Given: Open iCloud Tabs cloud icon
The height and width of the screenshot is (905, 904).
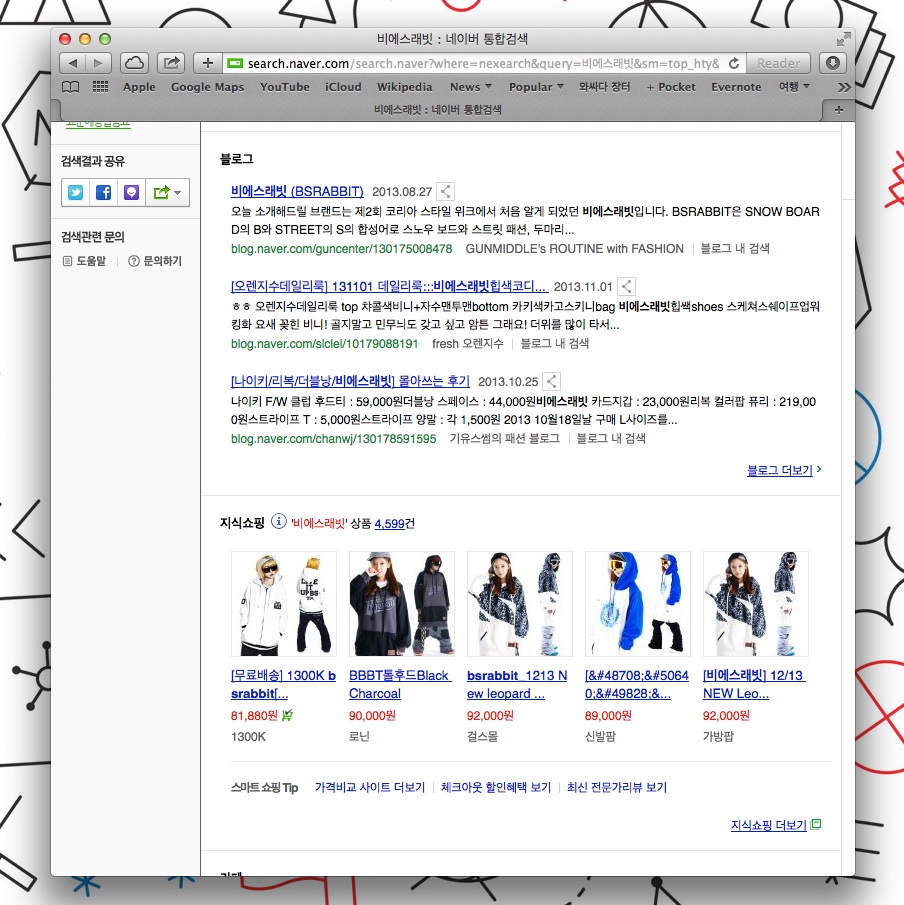Looking at the screenshot, I should point(135,63).
